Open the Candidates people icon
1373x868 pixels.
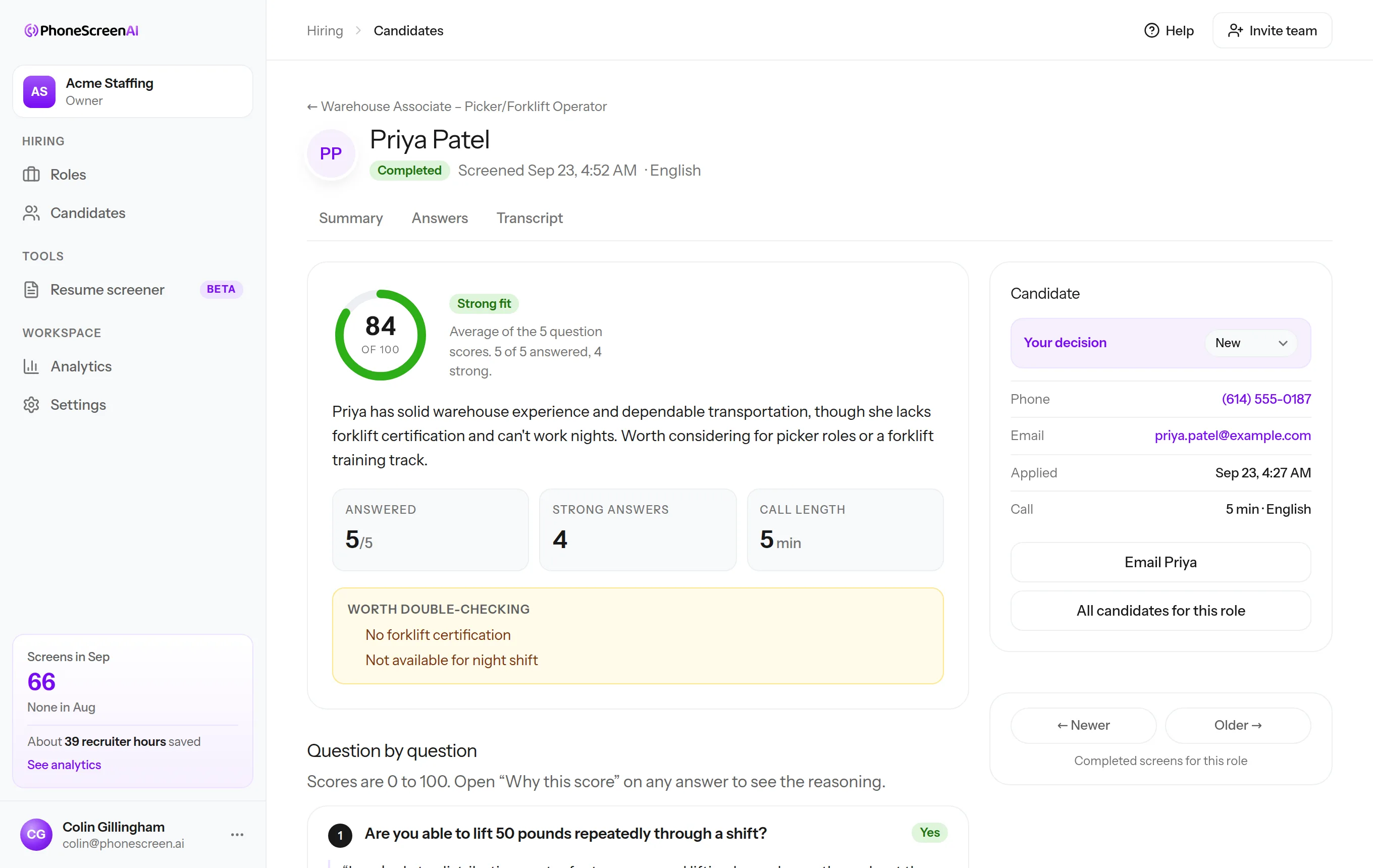pyautogui.click(x=31, y=212)
